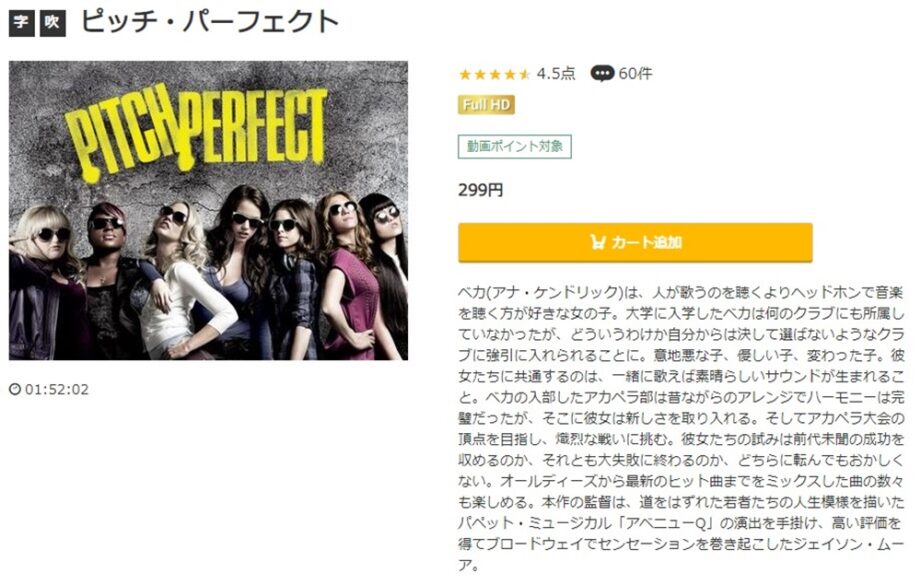
Task: Click the shopping cart icon
Action: [597, 242]
